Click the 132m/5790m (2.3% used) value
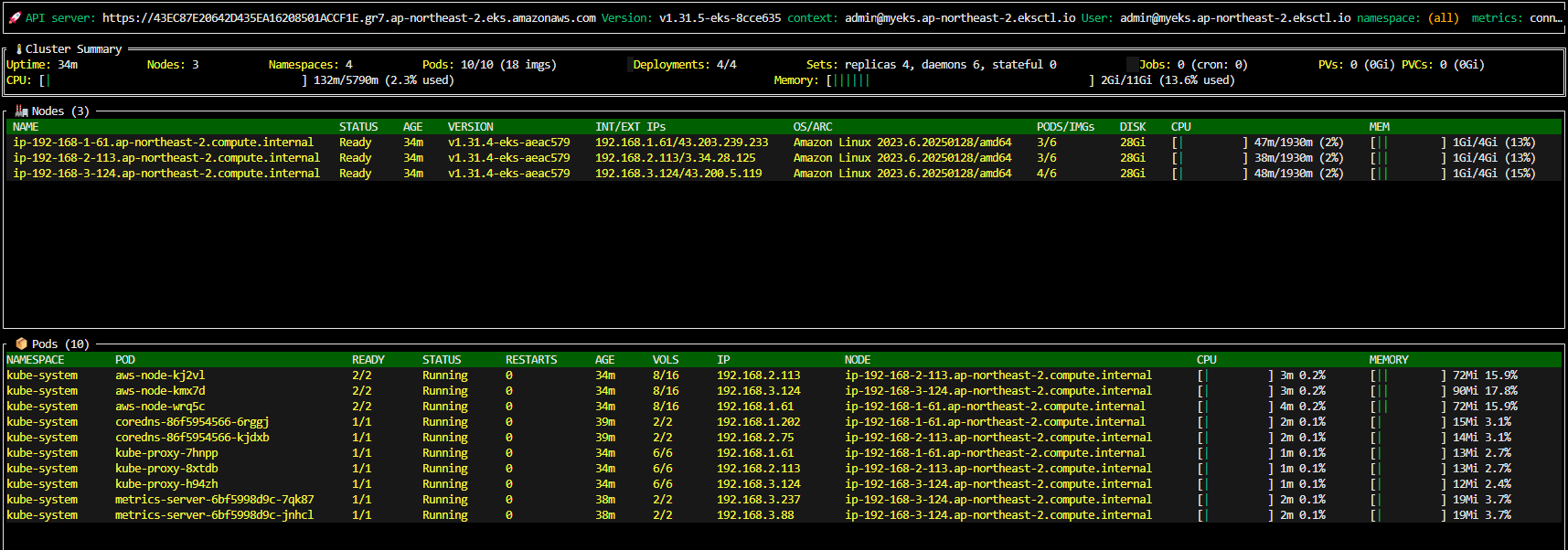 383,79
